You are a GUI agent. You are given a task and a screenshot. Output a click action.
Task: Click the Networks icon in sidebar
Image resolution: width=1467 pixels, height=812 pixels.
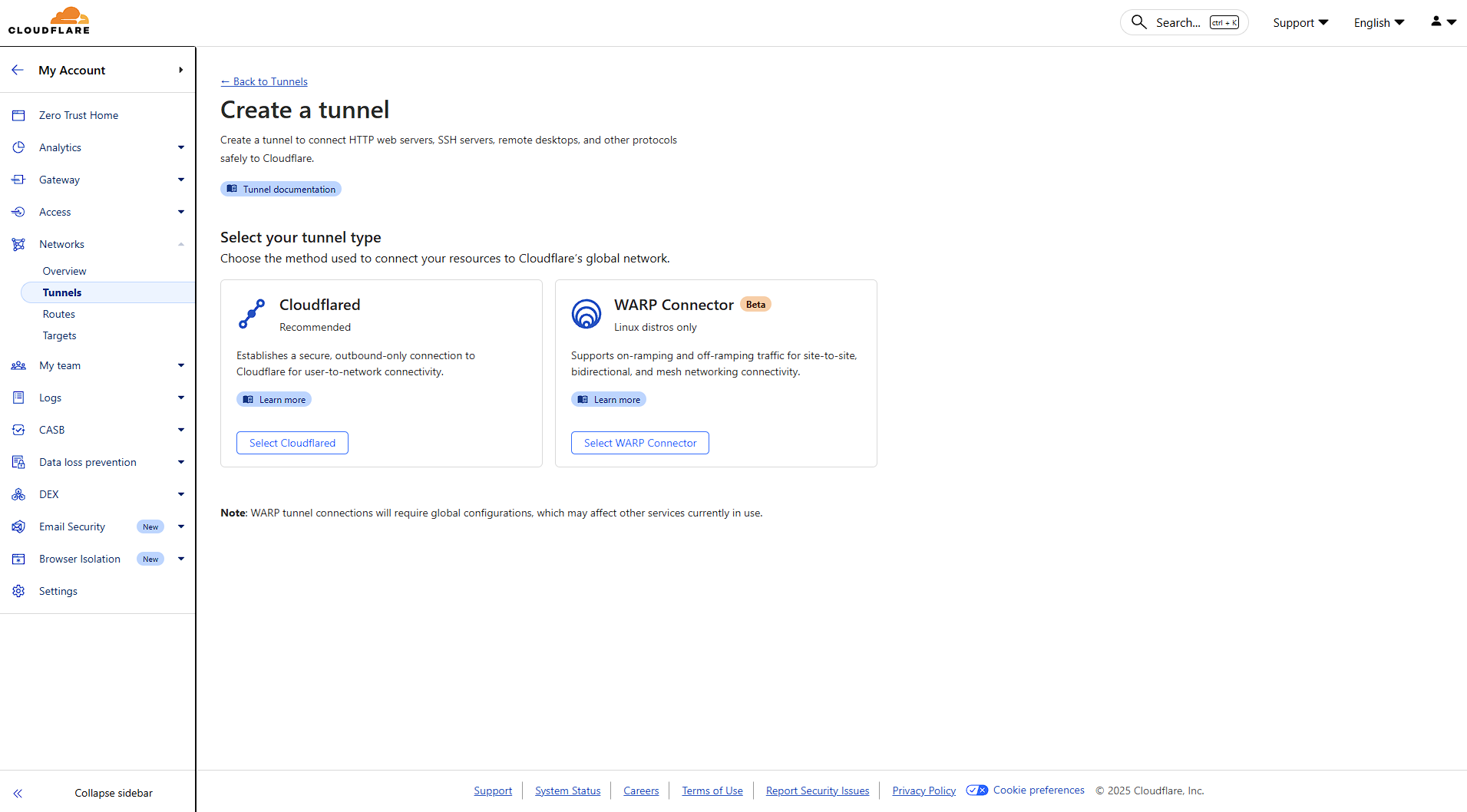(x=18, y=244)
